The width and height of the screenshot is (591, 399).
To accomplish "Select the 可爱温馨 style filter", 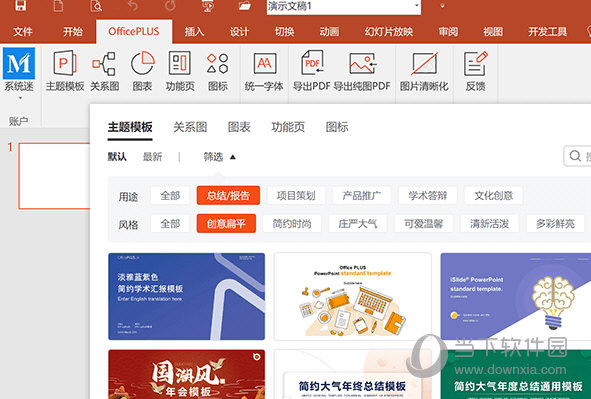I will pyautogui.click(x=424, y=224).
